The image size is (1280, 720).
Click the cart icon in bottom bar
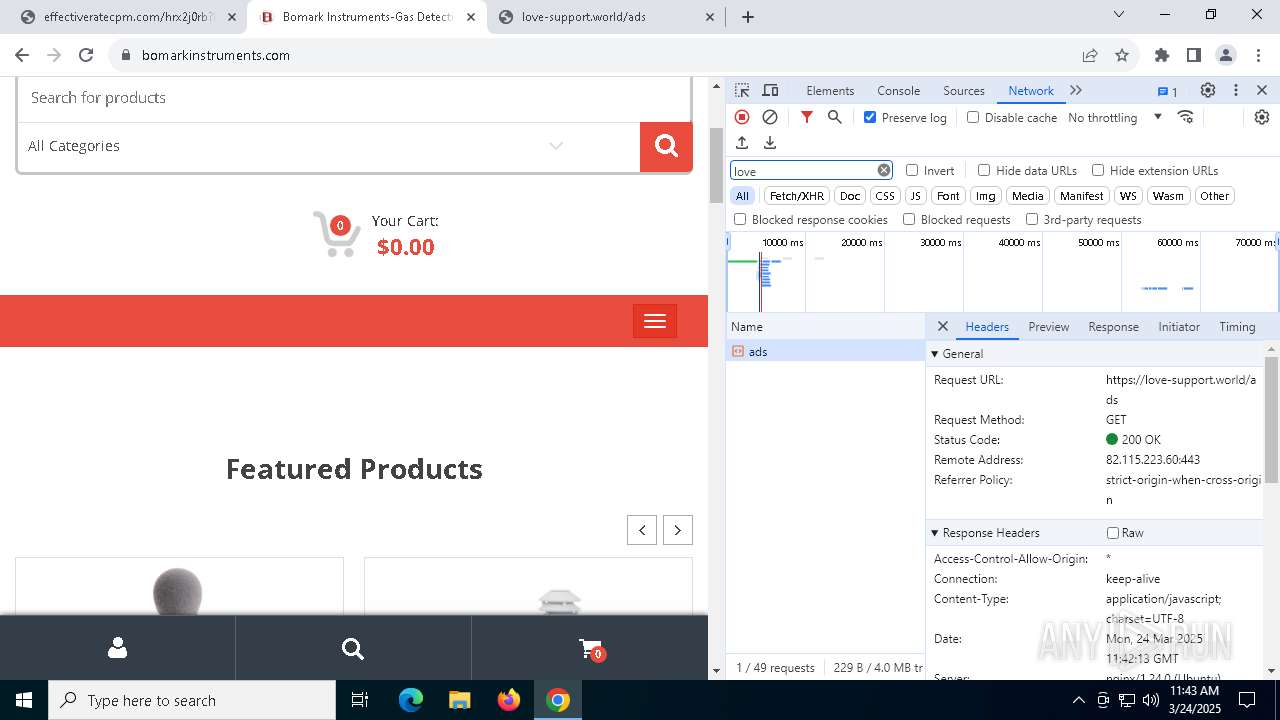click(x=591, y=649)
